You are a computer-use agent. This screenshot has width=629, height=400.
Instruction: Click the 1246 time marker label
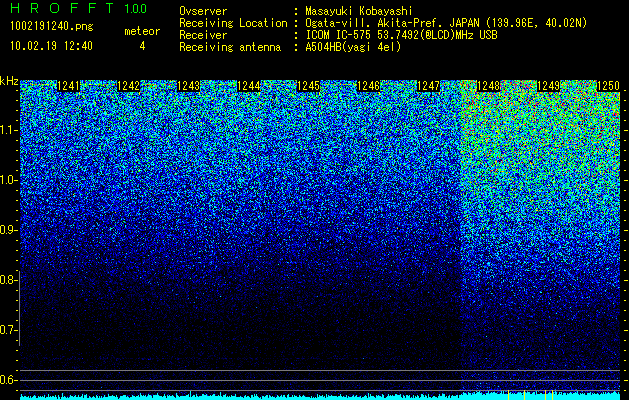tap(368, 86)
